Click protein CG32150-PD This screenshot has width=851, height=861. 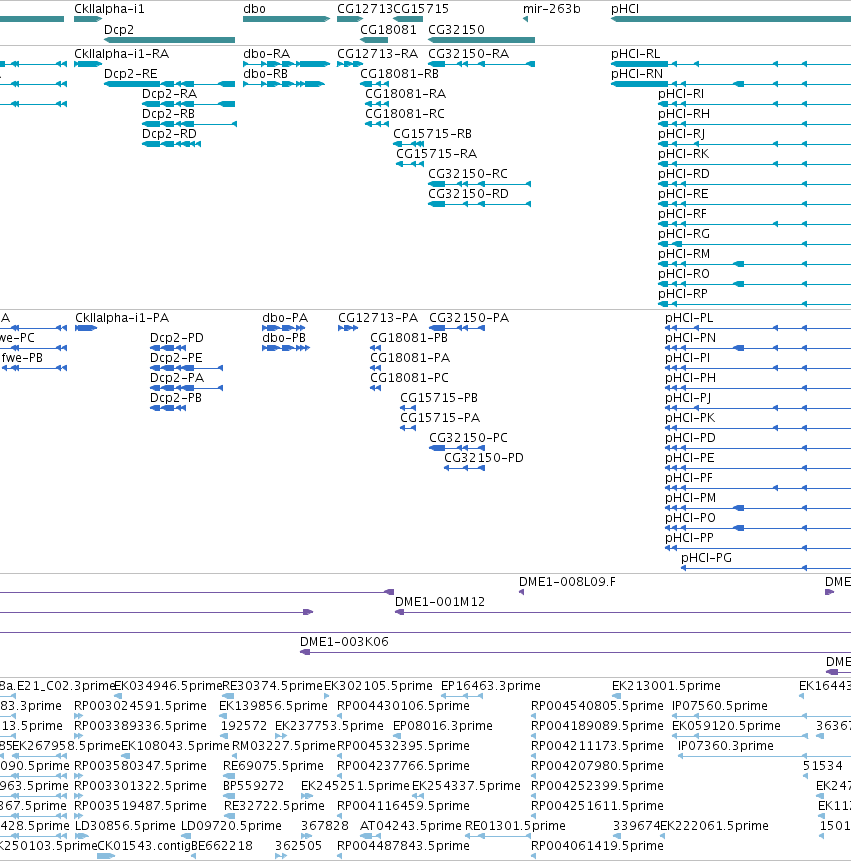tap(484, 458)
